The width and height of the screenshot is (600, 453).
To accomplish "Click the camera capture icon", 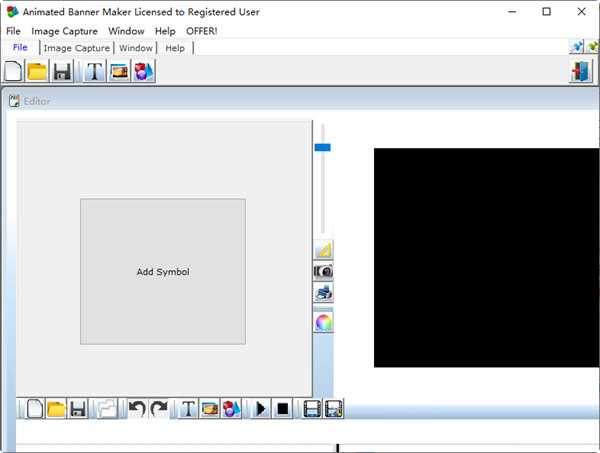I will [x=323, y=271].
